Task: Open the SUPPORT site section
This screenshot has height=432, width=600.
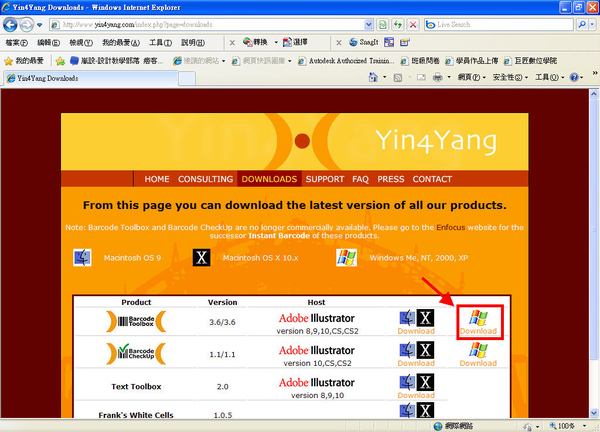Action: pos(325,179)
